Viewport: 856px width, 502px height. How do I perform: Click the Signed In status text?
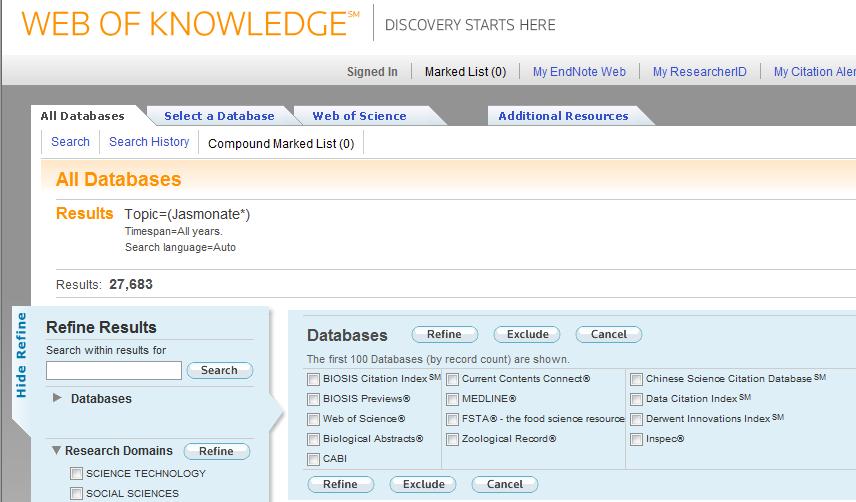pyautogui.click(x=372, y=71)
